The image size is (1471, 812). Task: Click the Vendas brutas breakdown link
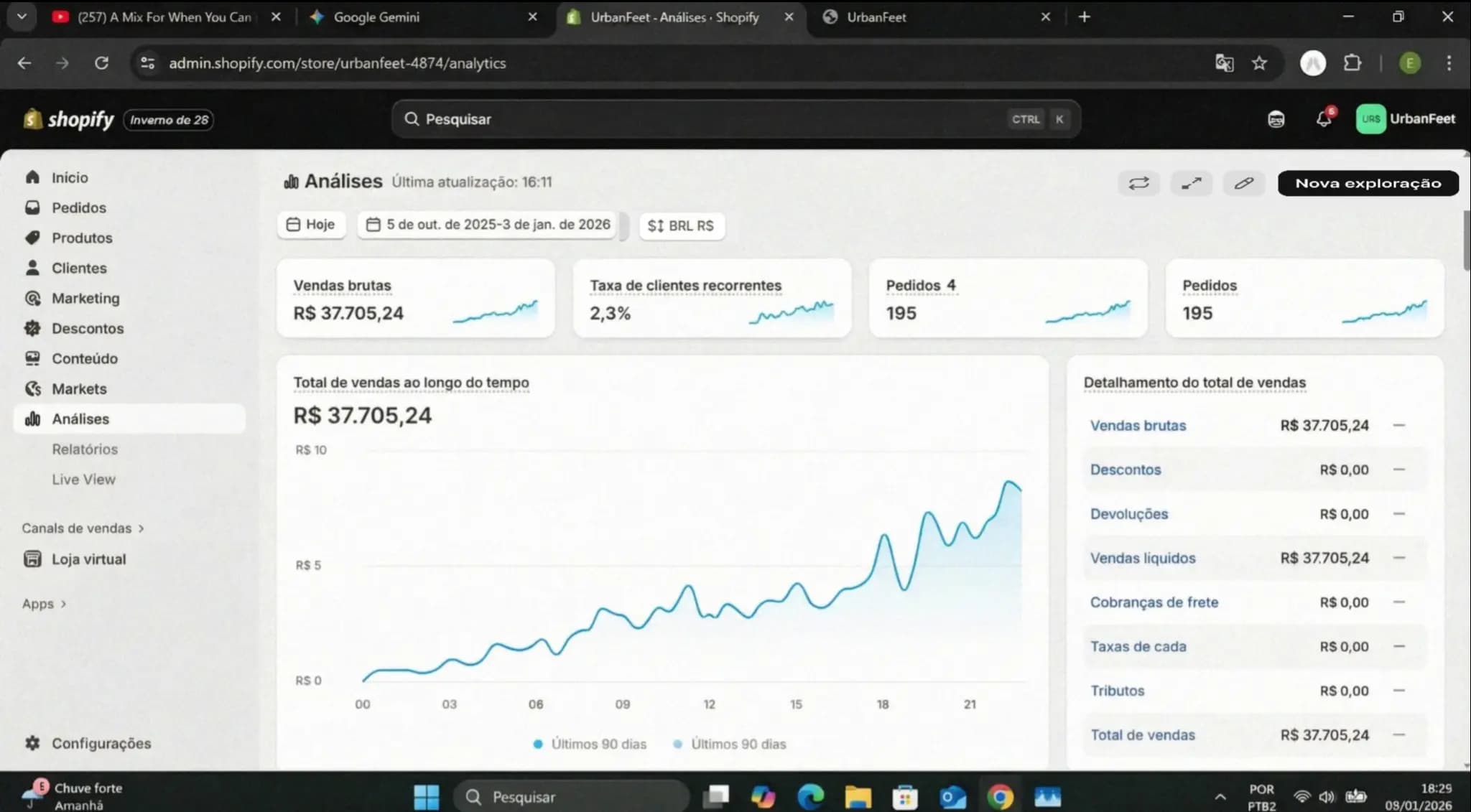1138,425
